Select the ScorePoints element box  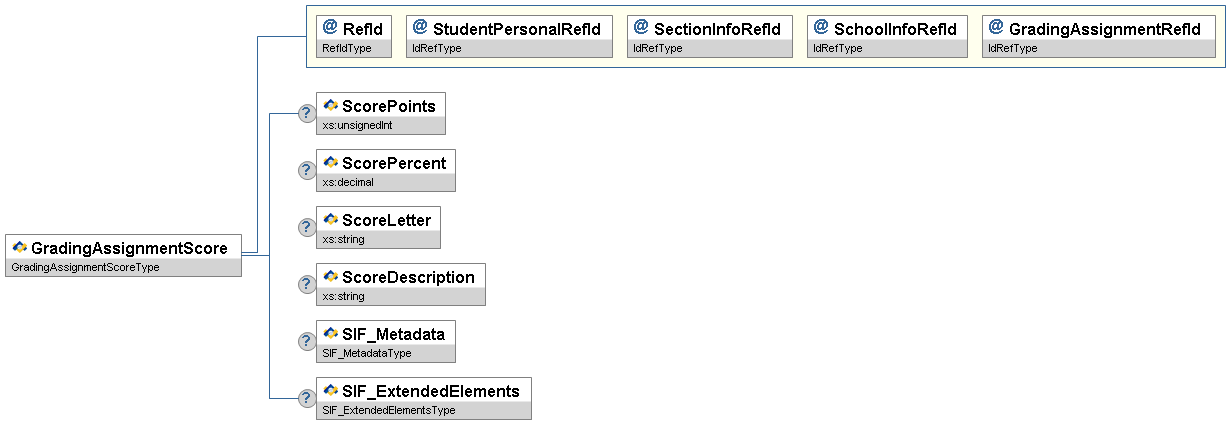click(x=390, y=105)
